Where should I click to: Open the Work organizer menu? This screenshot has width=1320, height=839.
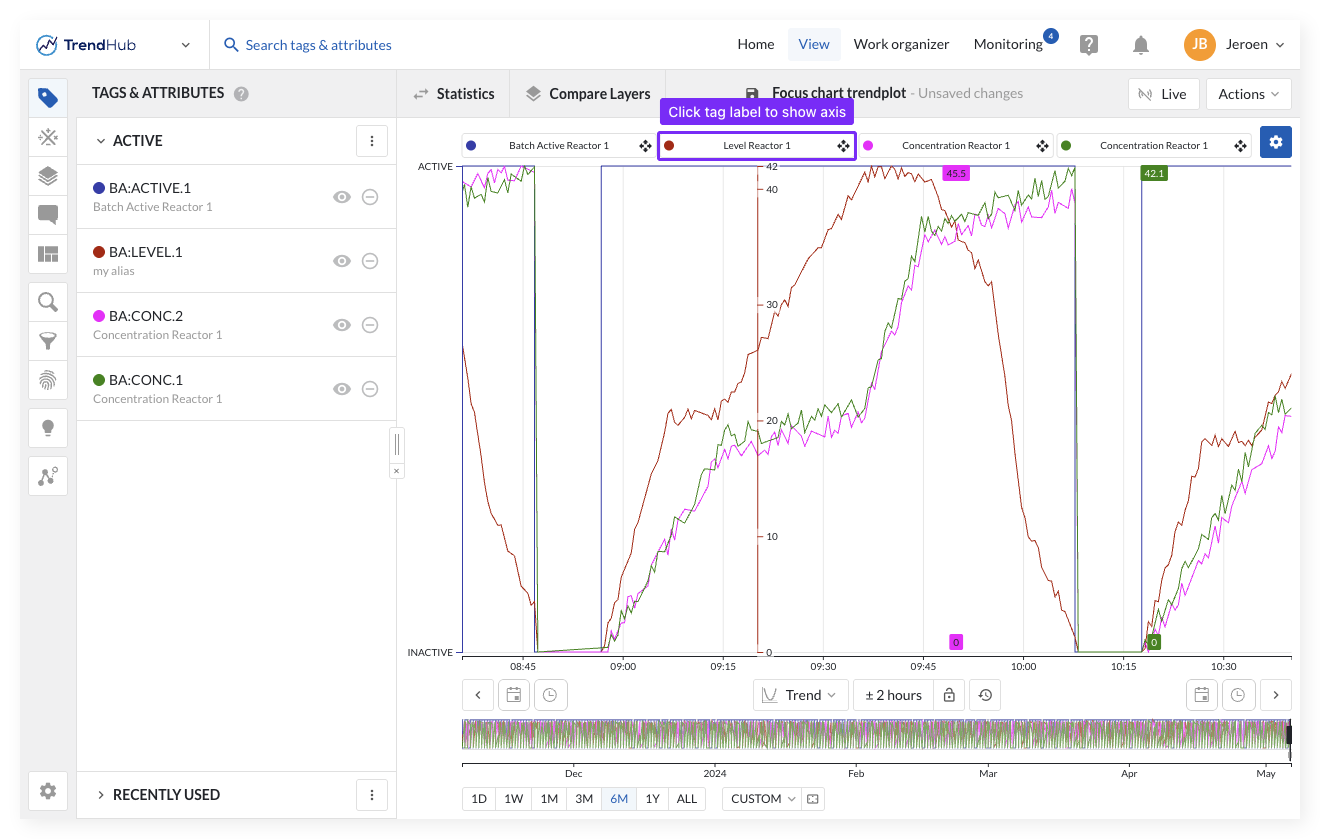click(x=901, y=44)
